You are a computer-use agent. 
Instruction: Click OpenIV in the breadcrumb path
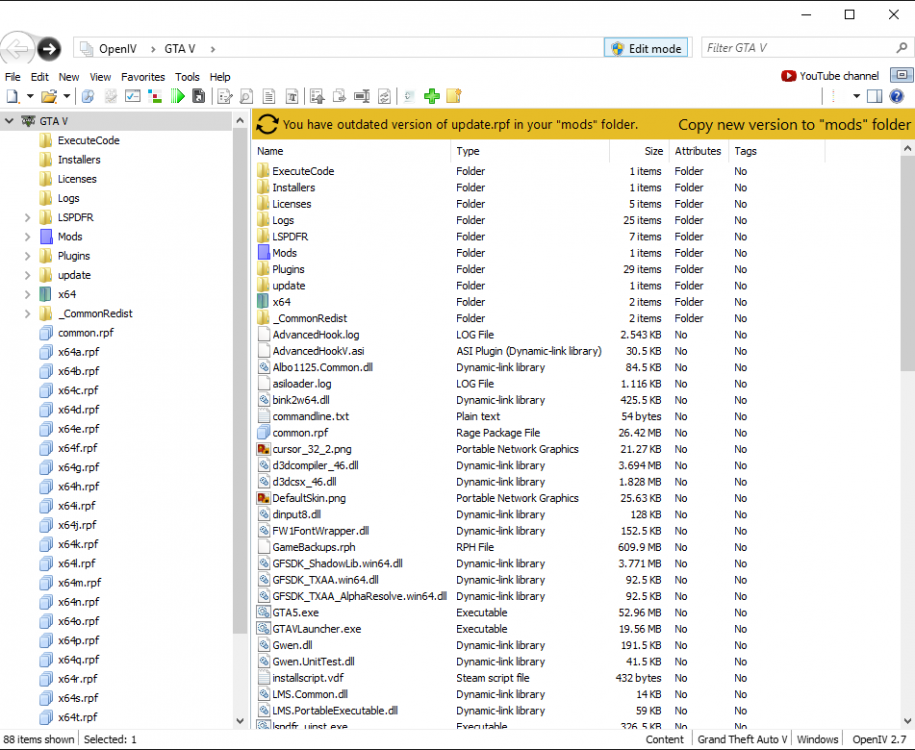[118, 49]
